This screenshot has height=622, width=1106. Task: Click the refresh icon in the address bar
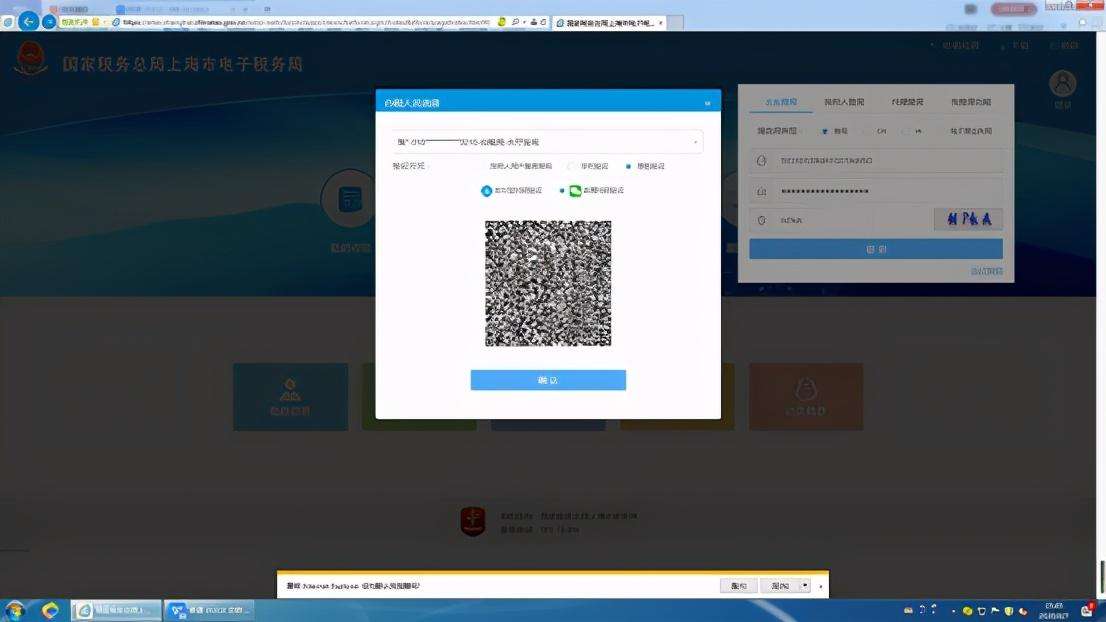click(x=543, y=23)
